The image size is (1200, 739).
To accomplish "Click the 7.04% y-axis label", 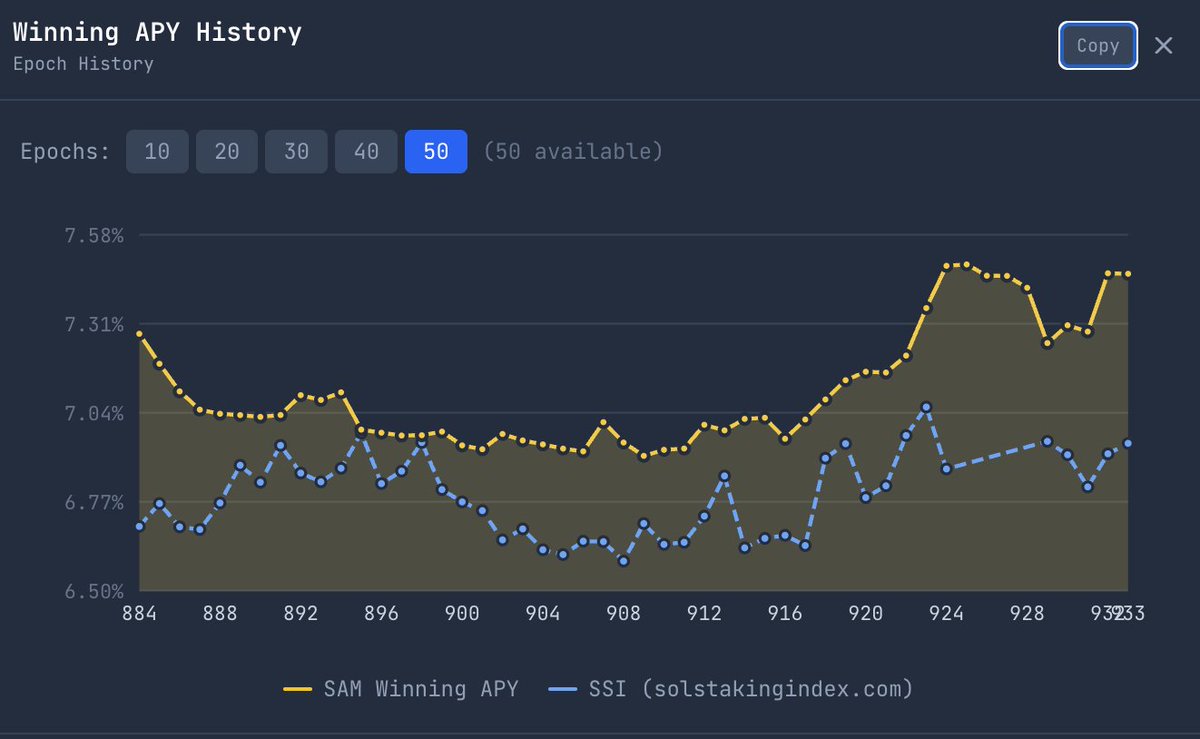I will (x=94, y=413).
